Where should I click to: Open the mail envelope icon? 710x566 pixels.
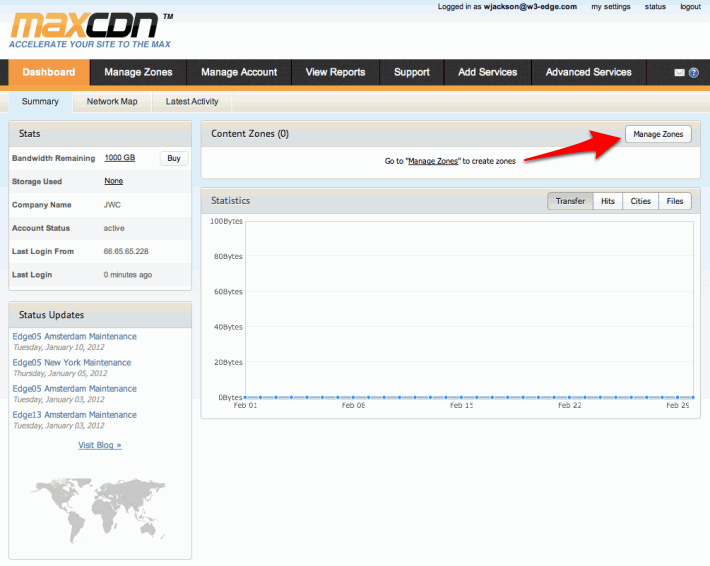tap(679, 72)
